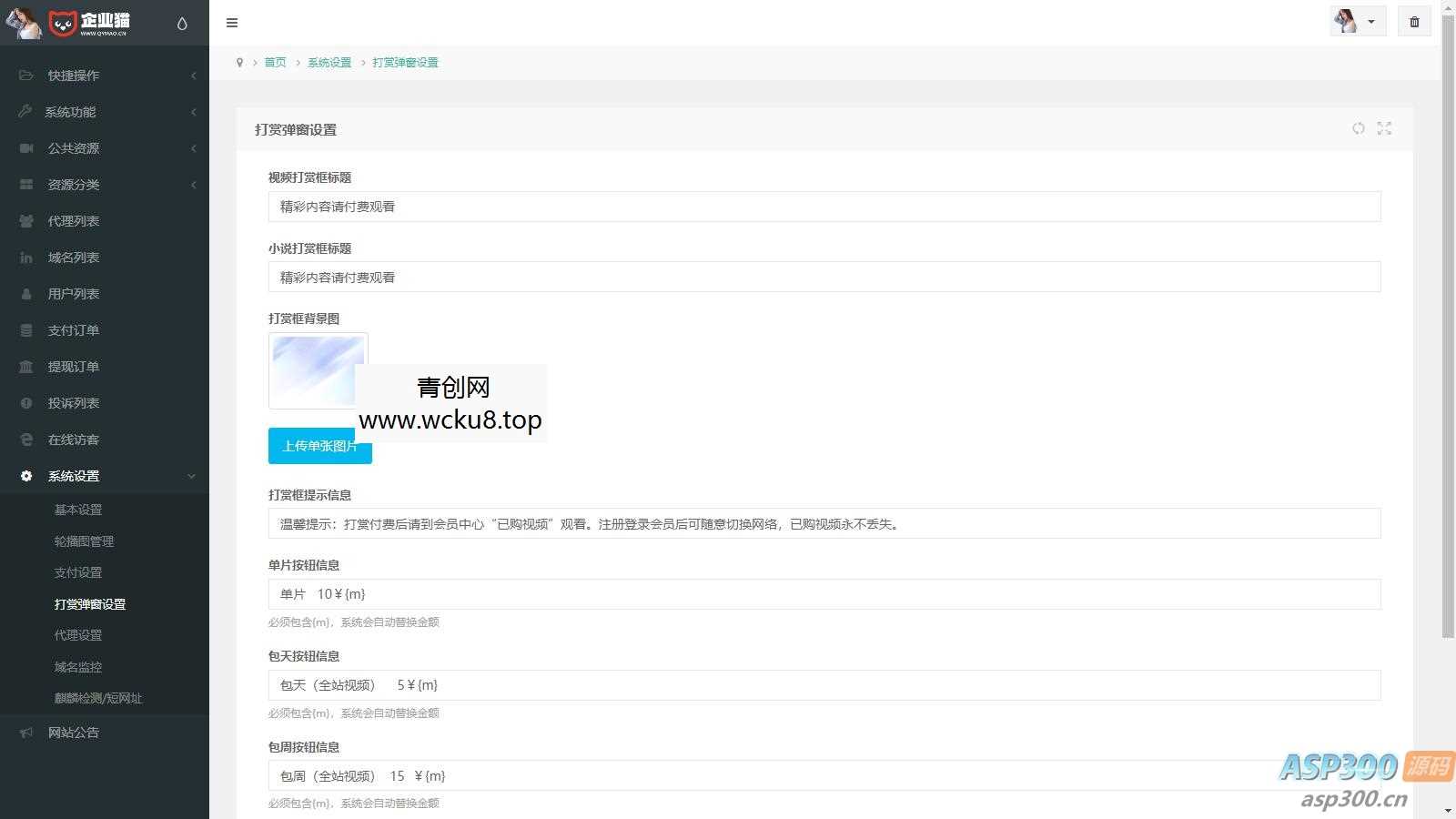The image size is (1456, 819).
Task: Select the 公共资源 video camera icon
Action: 25,148
